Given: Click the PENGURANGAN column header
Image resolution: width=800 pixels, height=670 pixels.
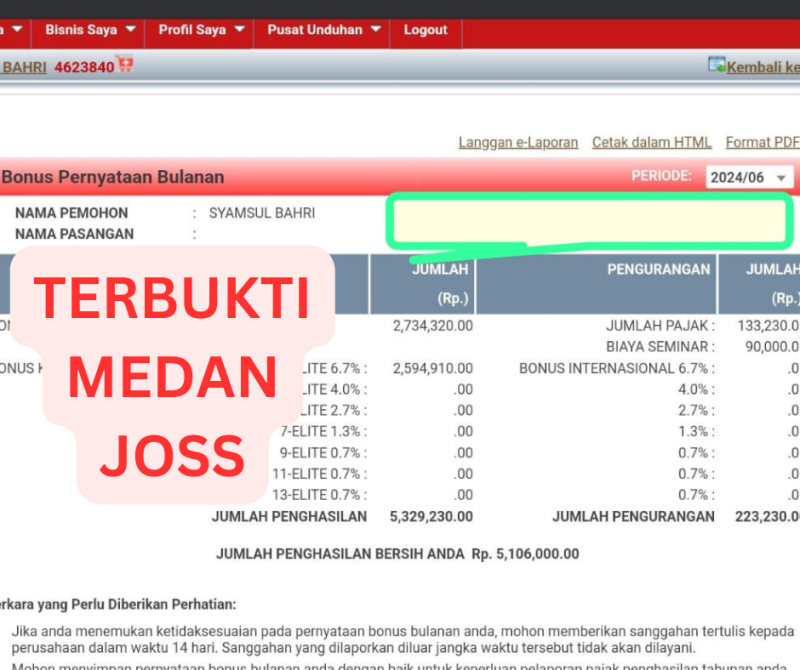Looking at the screenshot, I should [658, 269].
